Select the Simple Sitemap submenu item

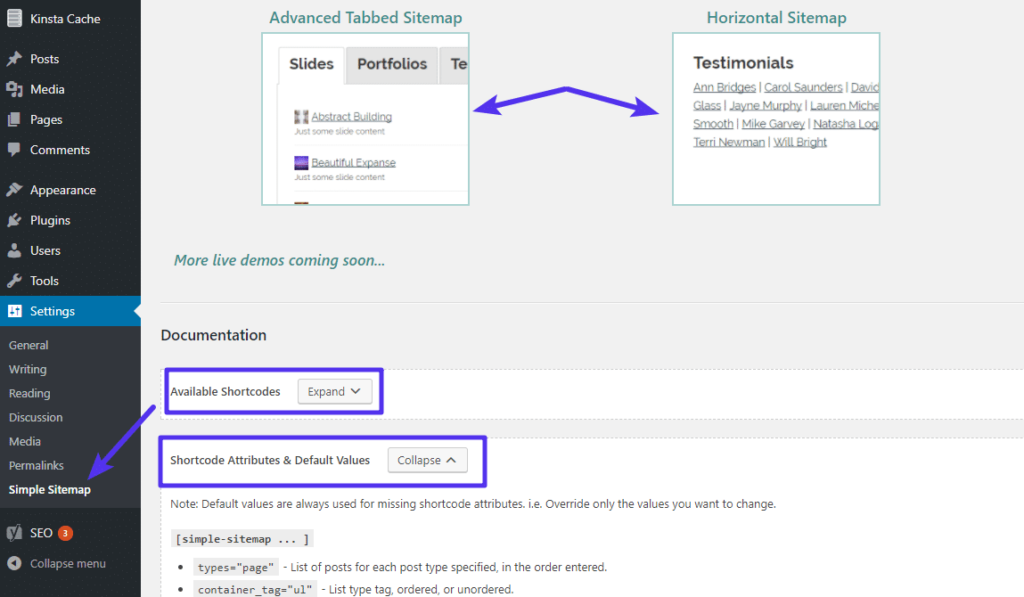pyautogui.click(x=50, y=490)
